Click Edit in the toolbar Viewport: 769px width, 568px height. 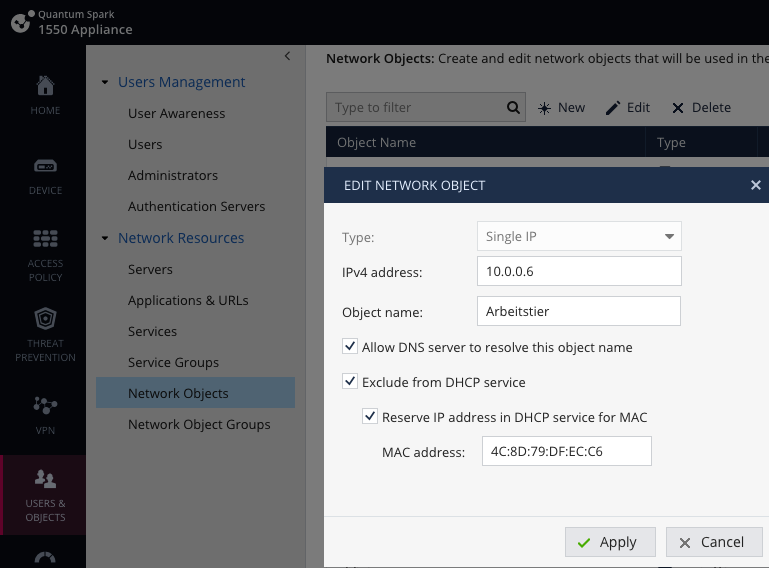[x=628, y=108]
